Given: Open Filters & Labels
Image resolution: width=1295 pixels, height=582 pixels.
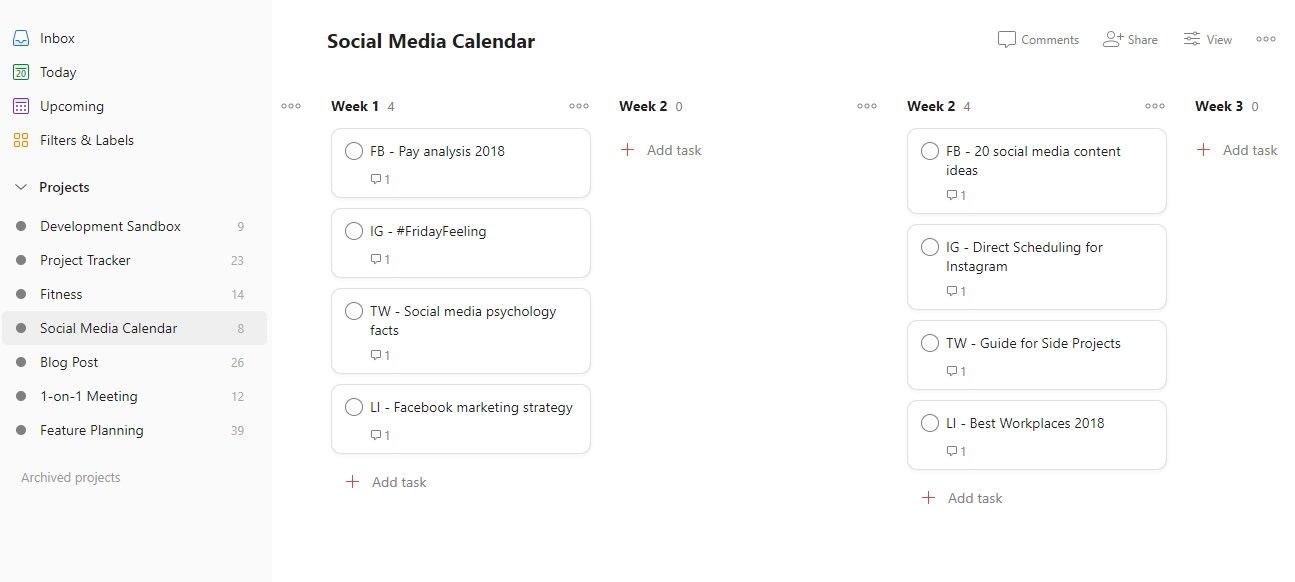Looking at the screenshot, I should coord(86,140).
